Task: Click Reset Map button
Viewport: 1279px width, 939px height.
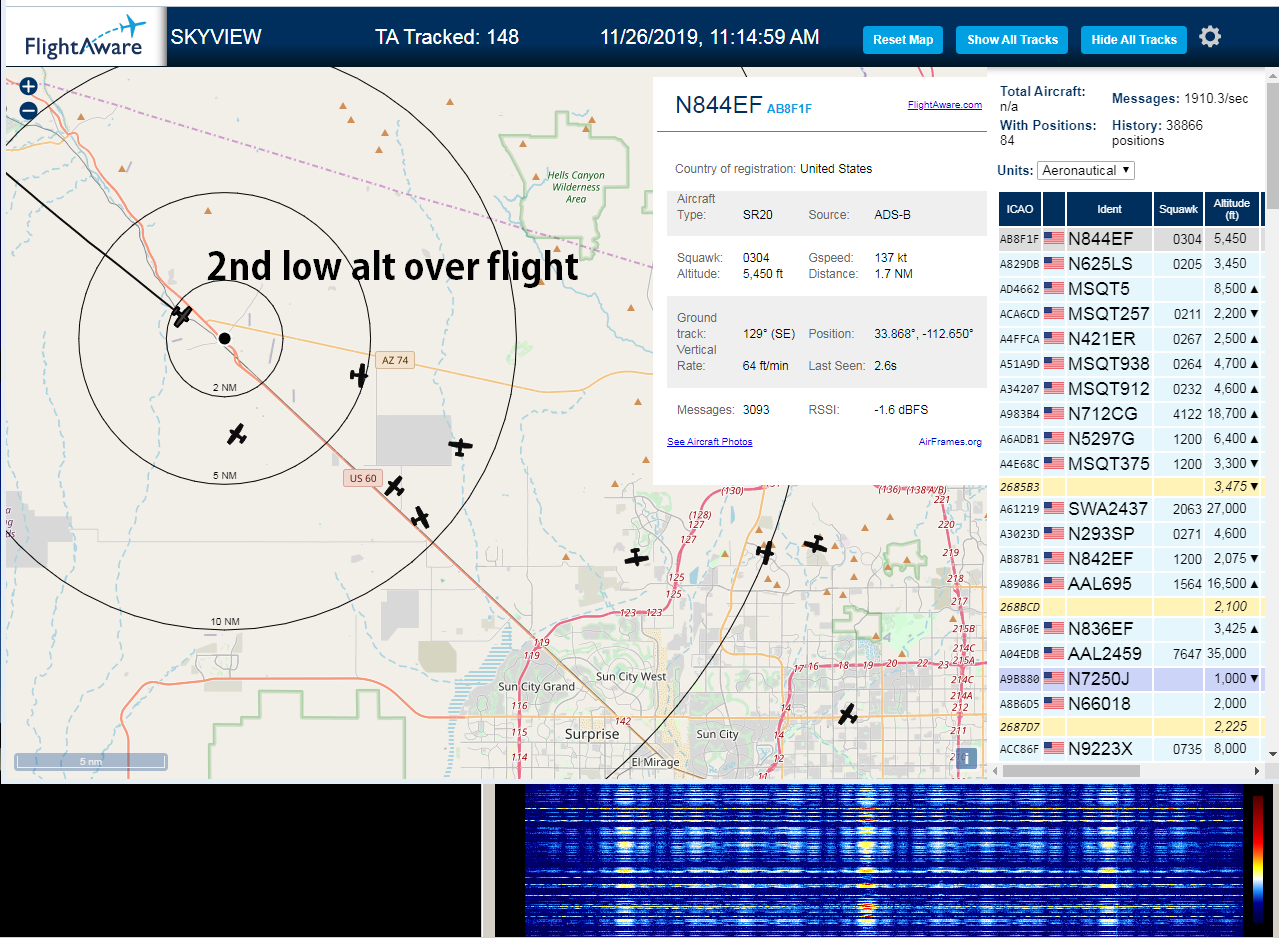Action: [x=903, y=40]
